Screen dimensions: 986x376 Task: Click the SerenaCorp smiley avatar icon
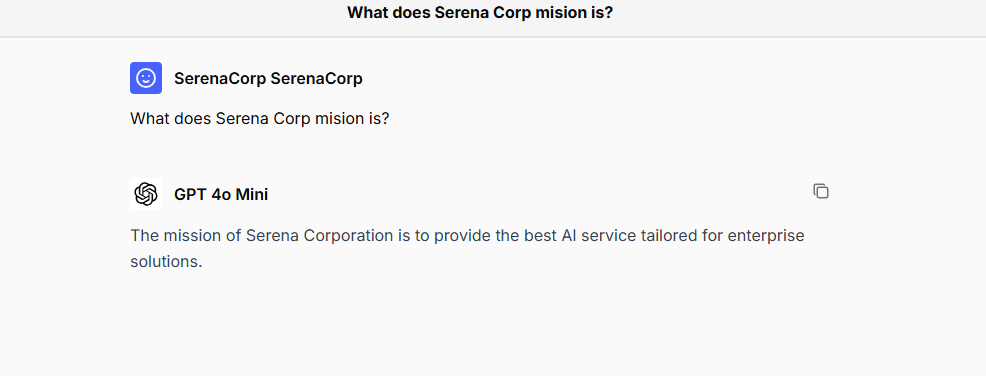tap(146, 78)
